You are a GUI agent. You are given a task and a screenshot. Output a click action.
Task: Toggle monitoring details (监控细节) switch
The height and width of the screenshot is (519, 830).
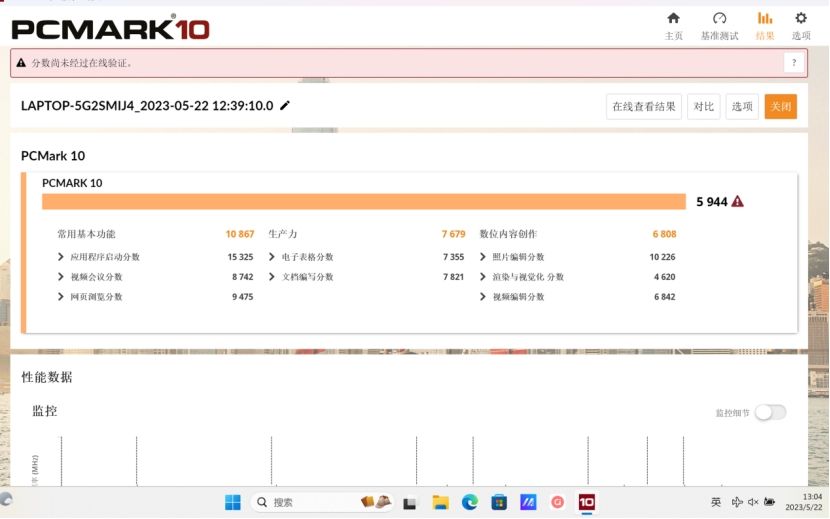770,413
